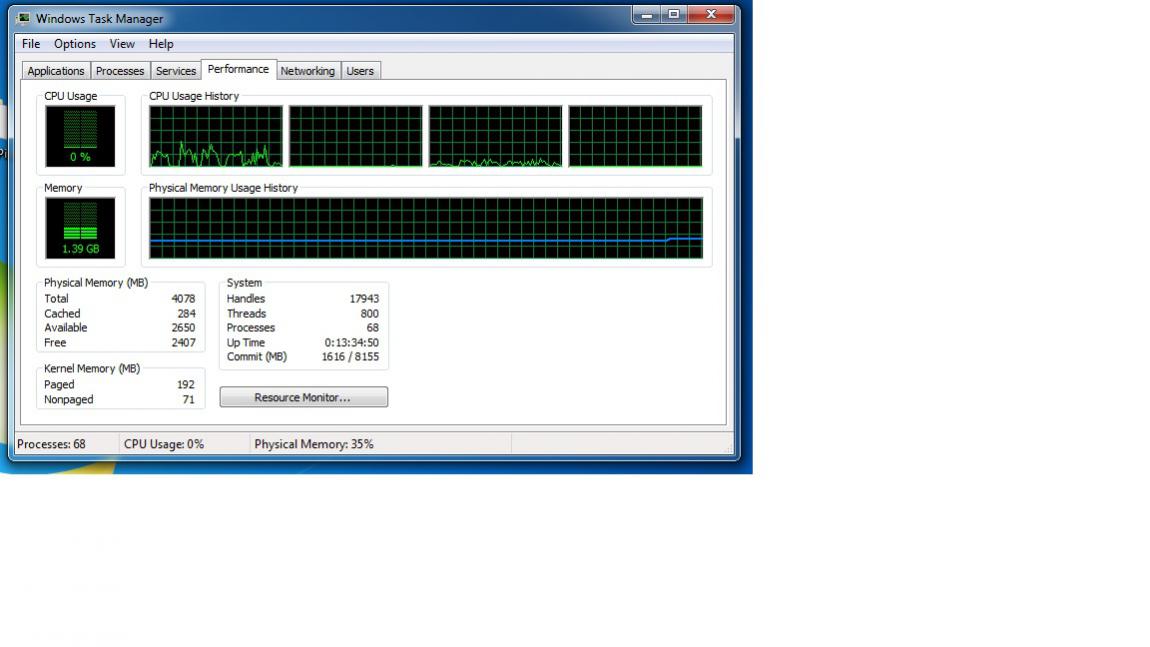
Task: Click the System Processes value 68
Action: click(373, 328)
